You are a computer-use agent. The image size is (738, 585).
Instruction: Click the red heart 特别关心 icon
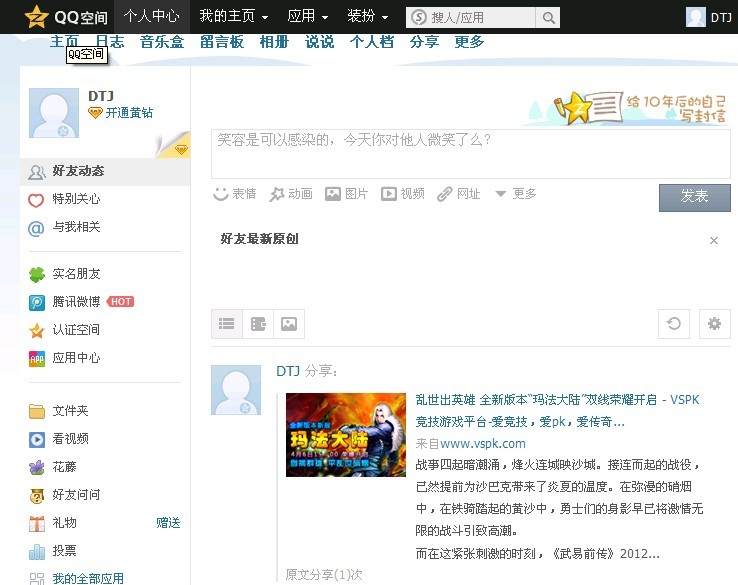pyautogui.click(x=36, y=200)
